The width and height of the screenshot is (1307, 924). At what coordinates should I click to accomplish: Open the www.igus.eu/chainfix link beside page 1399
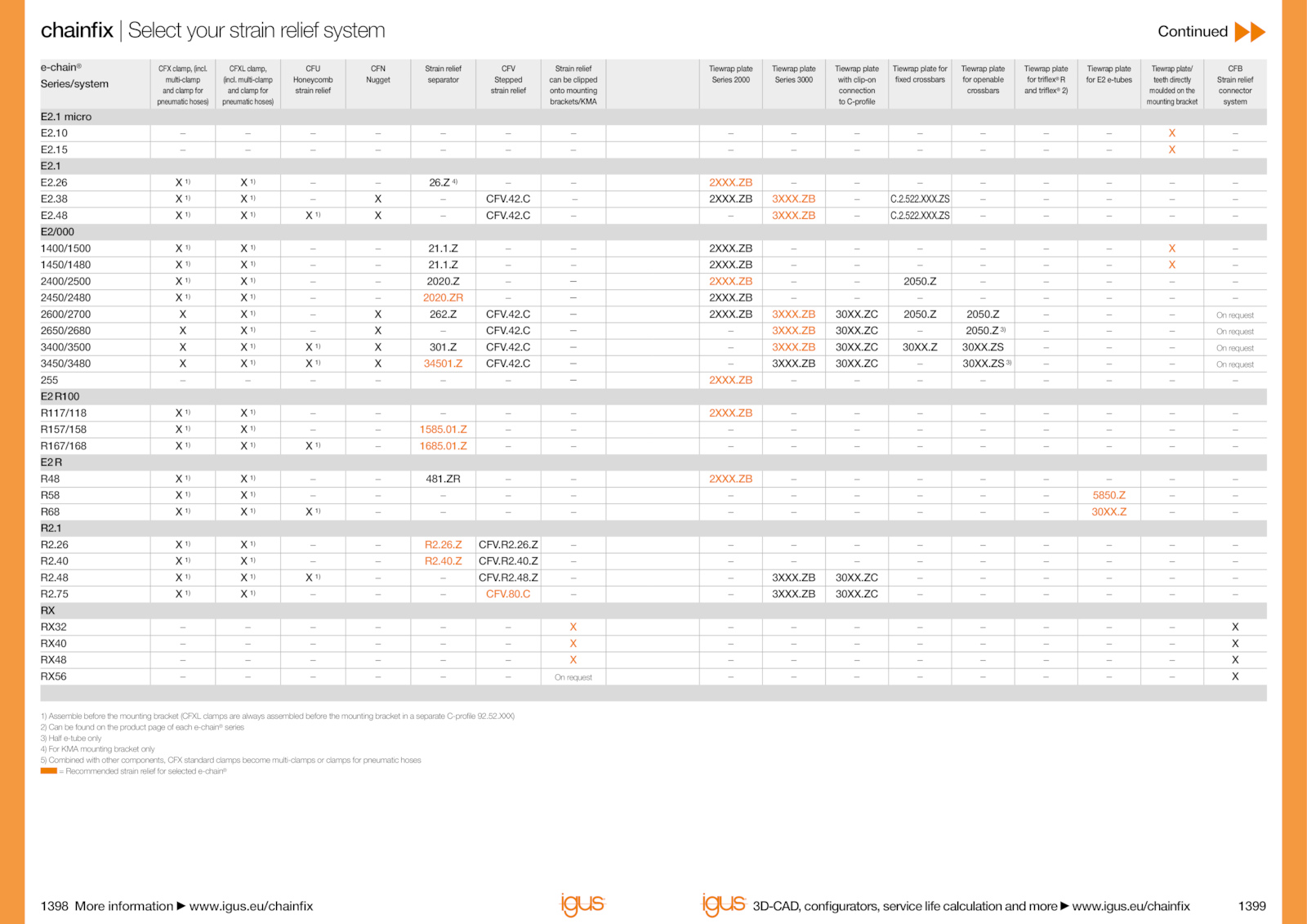(1131, 906)
